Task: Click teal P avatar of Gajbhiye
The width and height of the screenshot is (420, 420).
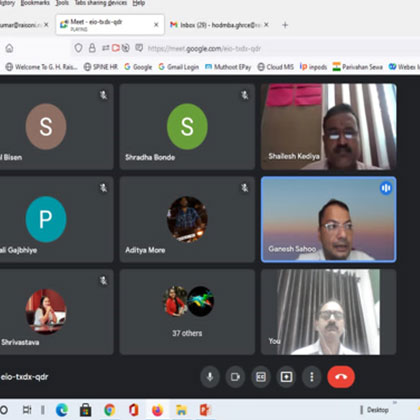Action: point(46,219)
